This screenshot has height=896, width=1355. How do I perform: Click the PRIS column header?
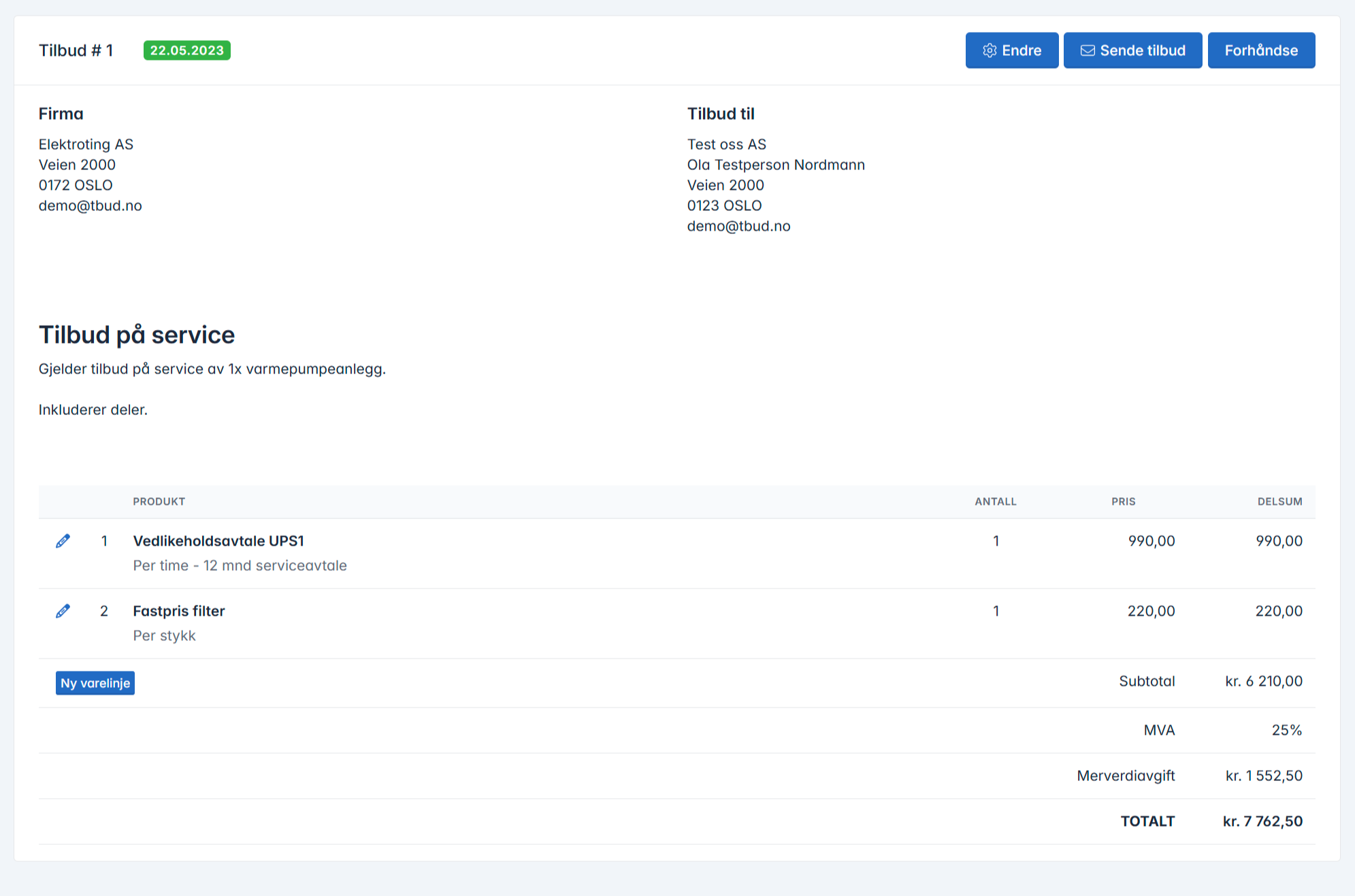(x=1123, y=501)
